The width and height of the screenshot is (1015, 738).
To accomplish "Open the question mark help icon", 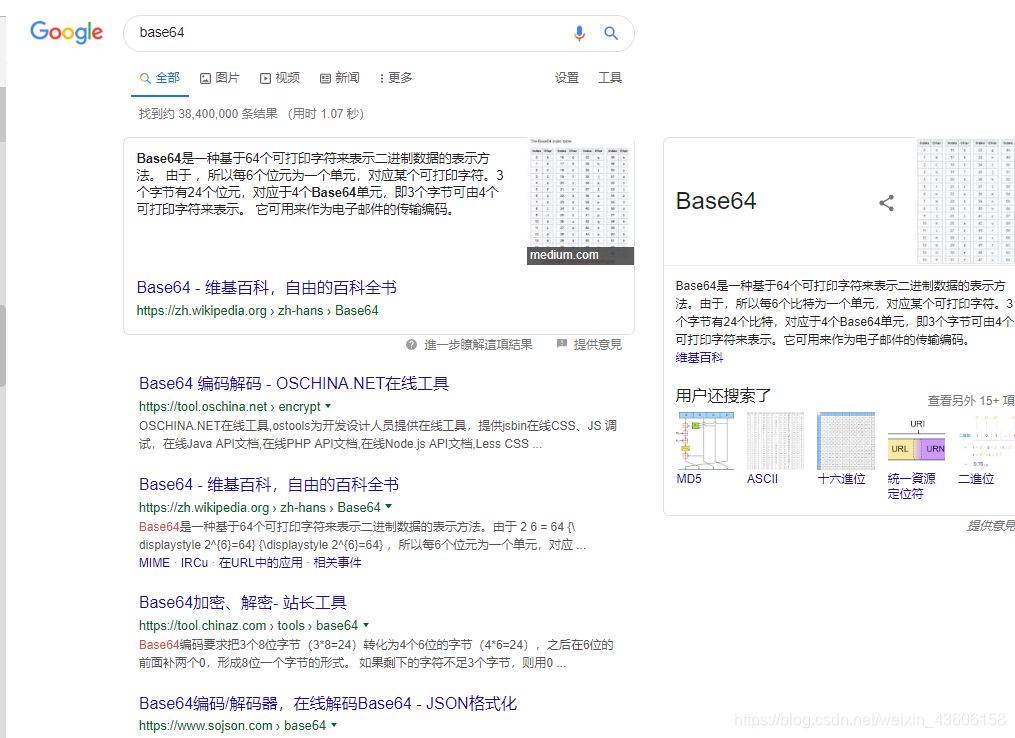I will [x=411, y=344].
